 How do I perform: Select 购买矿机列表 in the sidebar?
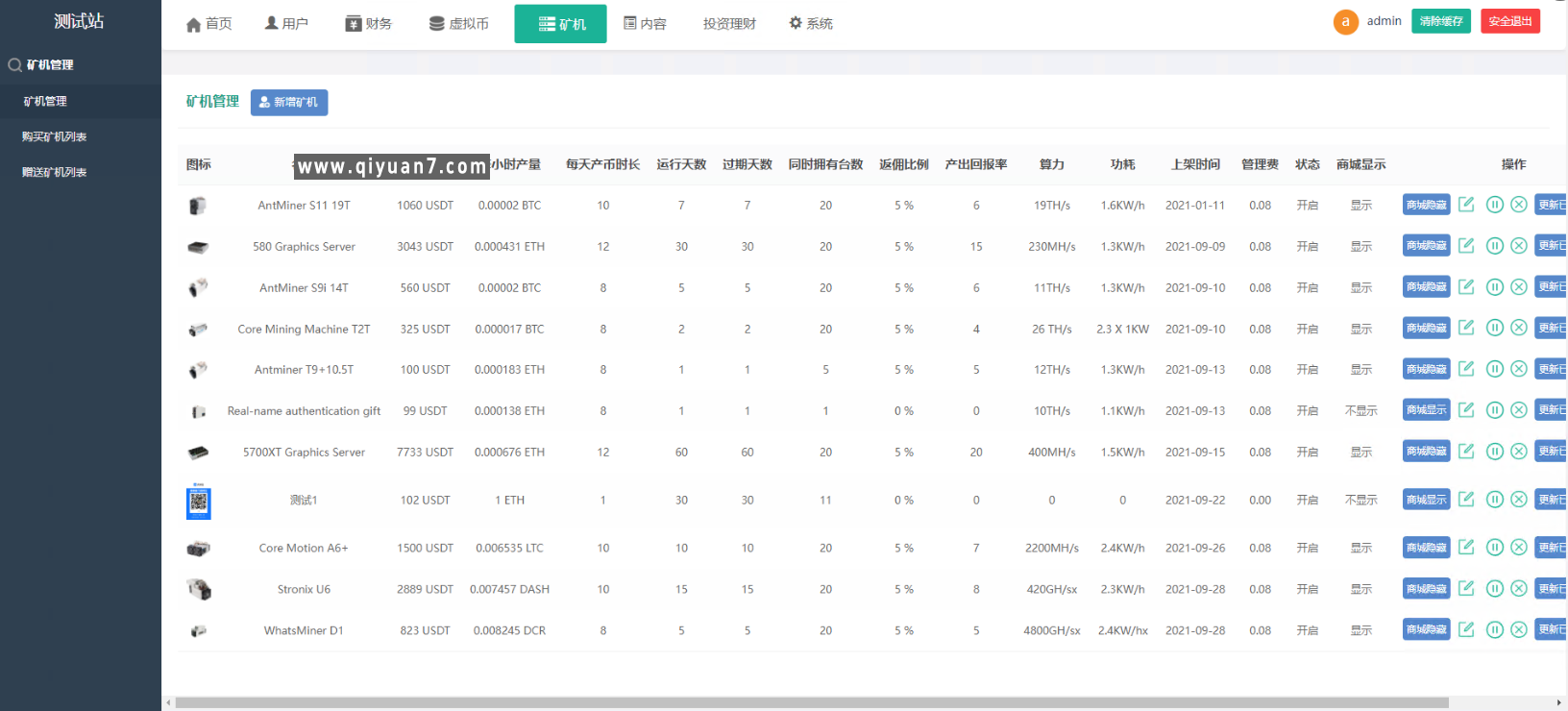coord(55,136)
